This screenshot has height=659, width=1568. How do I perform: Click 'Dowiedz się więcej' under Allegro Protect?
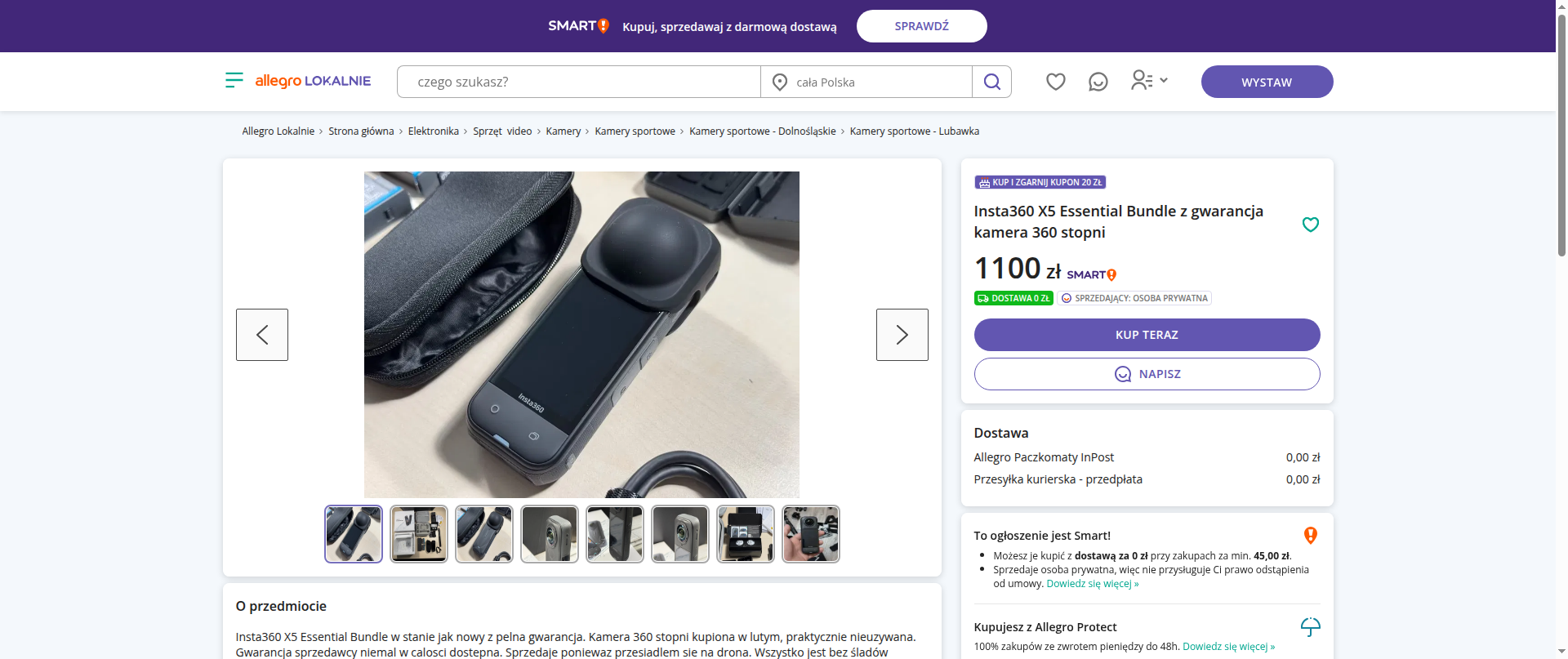pos(1228,647)
